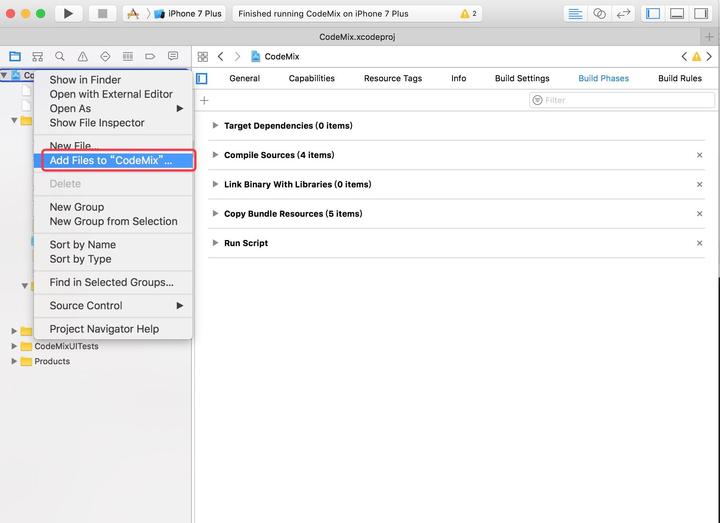720x523 pixels.
Task: Switch to Version editor
Action: coord(623,14)
